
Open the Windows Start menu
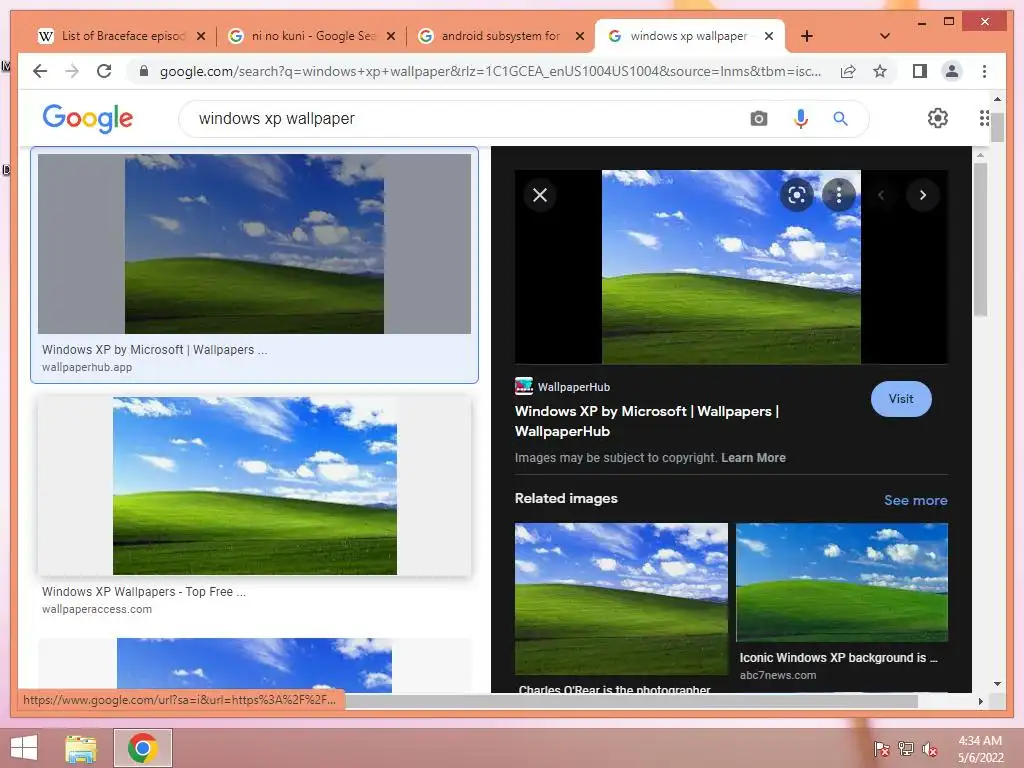[x=24, y=748]
